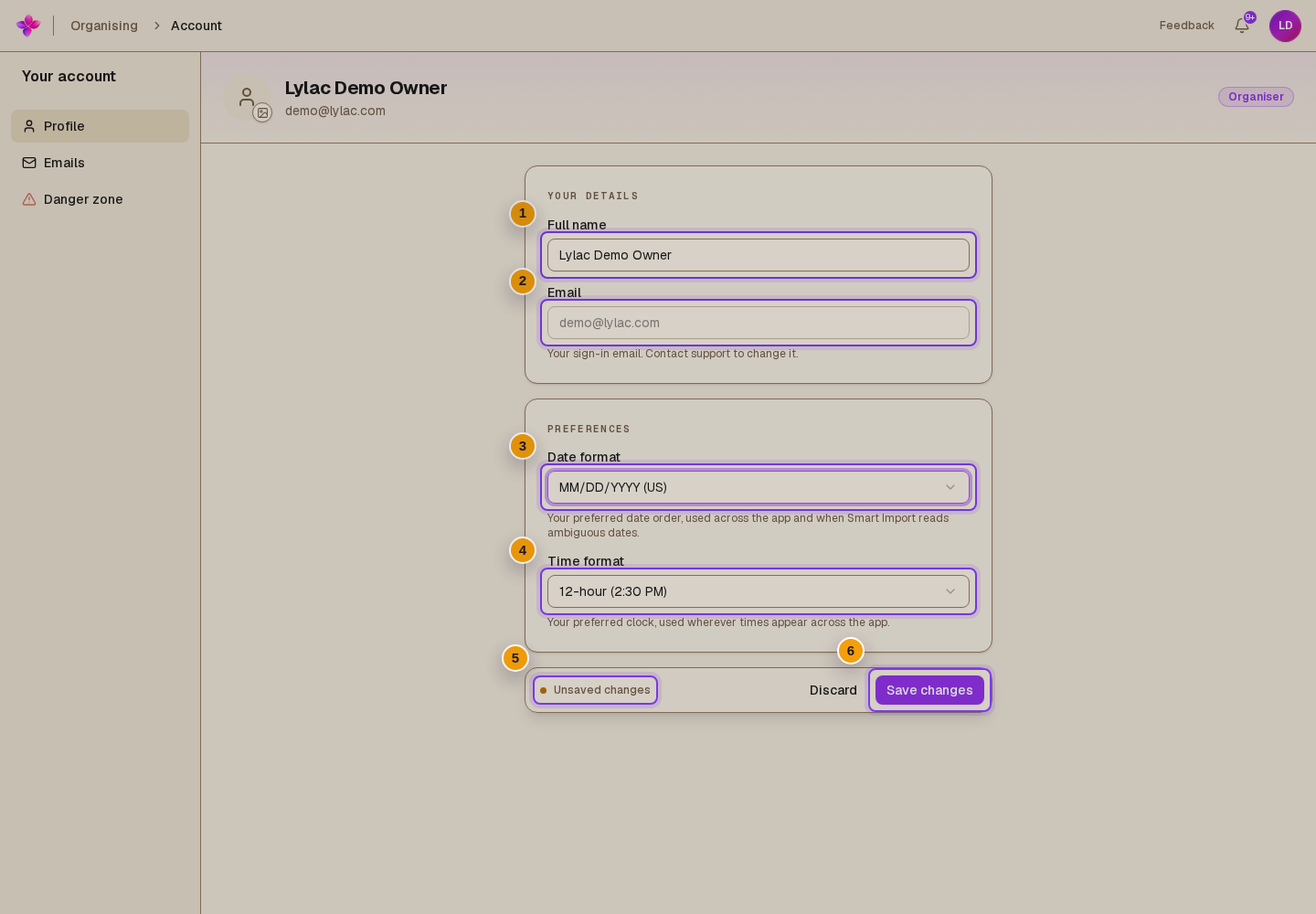Open the Time format dropdown
Screen dimensions: 1316x914
point(759,591)
